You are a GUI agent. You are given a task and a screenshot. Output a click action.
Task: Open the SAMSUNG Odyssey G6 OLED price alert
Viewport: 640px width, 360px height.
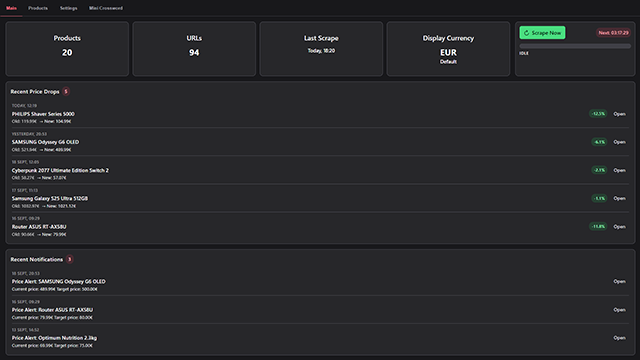[x=619, y=281]
